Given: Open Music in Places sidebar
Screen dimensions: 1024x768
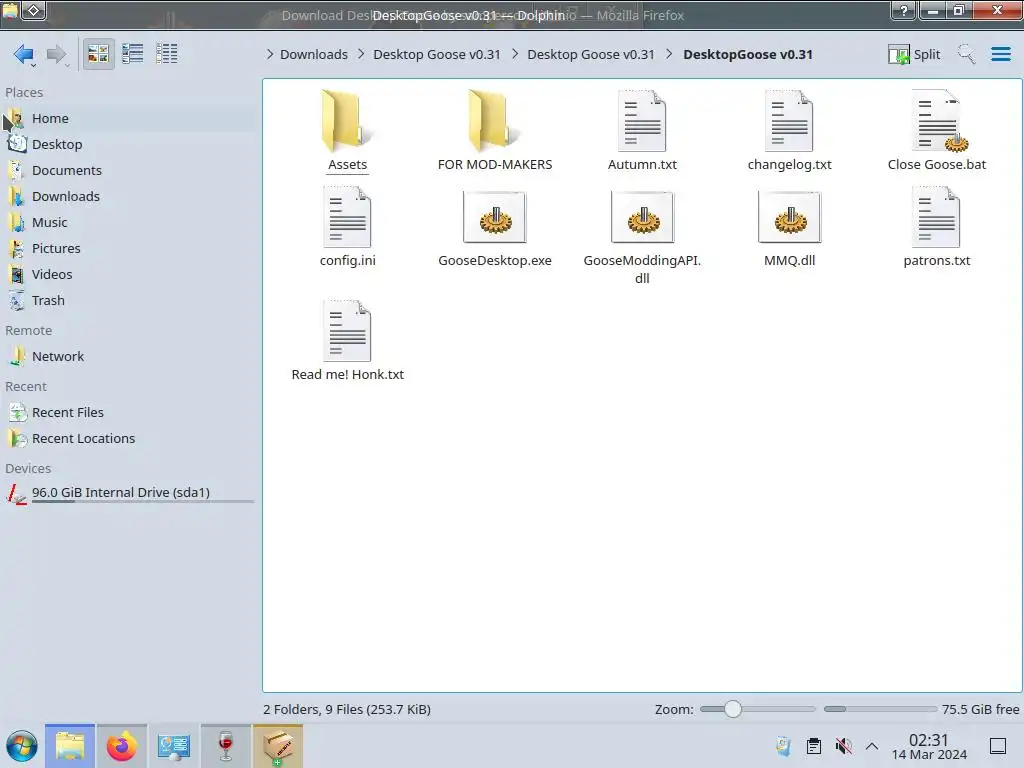Looking at the screenshot, I should (129, 223).
